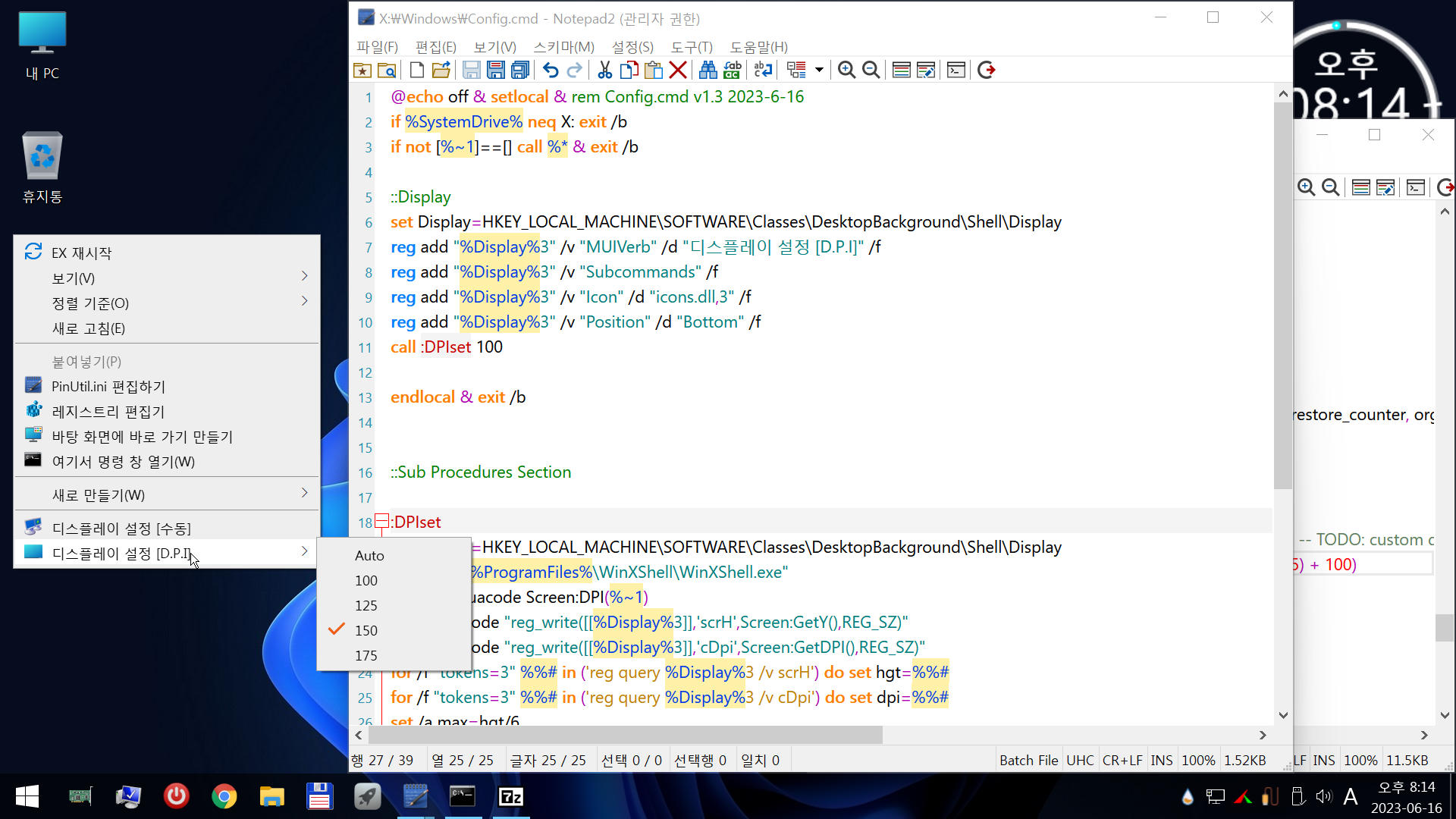Expand 새로 만들기(W) submenu

[x=167, y=494]
